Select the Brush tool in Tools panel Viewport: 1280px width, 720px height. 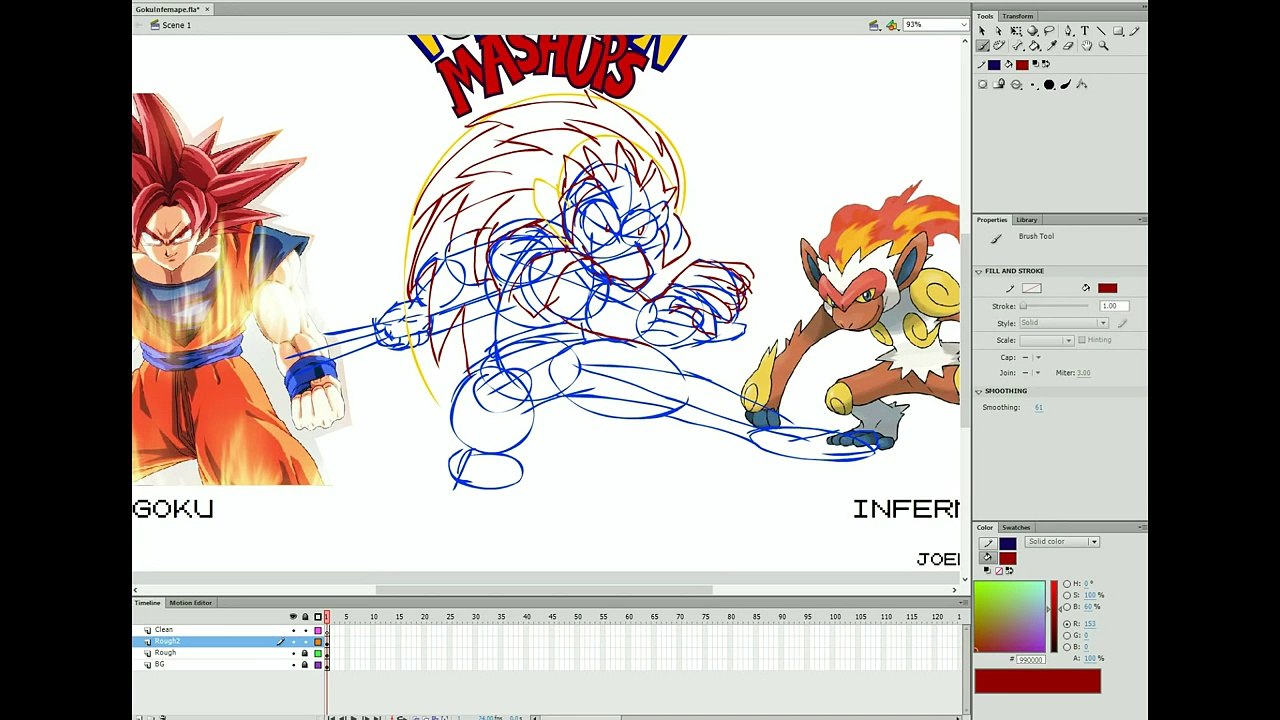tap(983, 45)
